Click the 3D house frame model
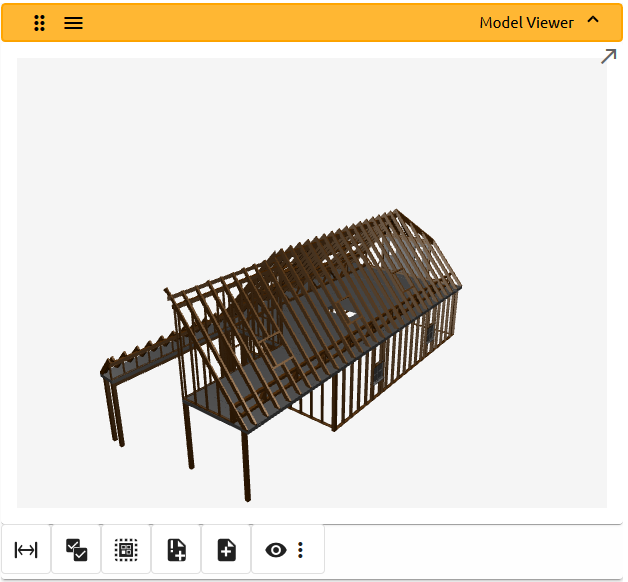Image resolution: width=628 pixels, height=582 pixels. pos(280,354)
